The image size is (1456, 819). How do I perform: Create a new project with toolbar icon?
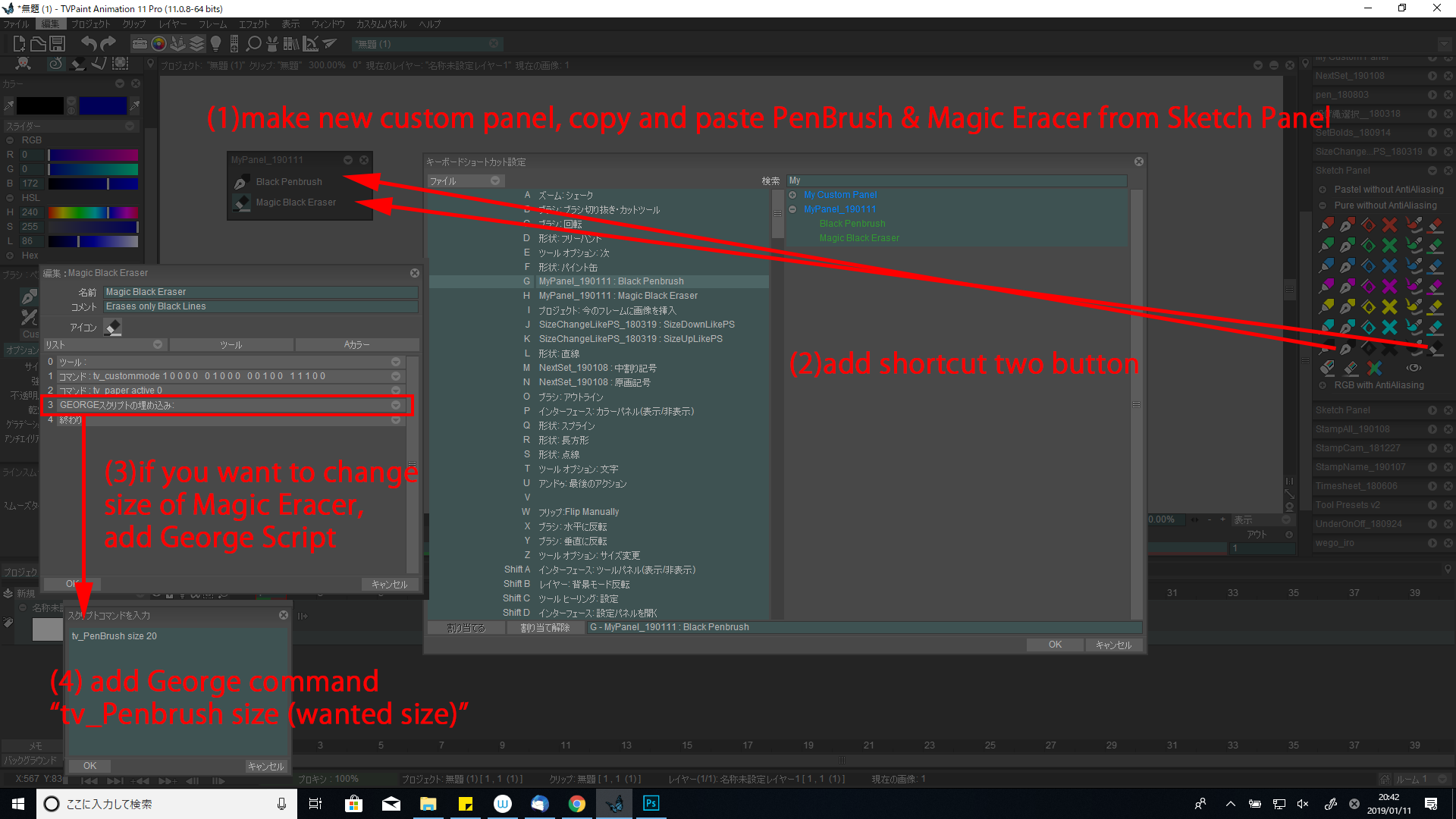pos(19,44)
